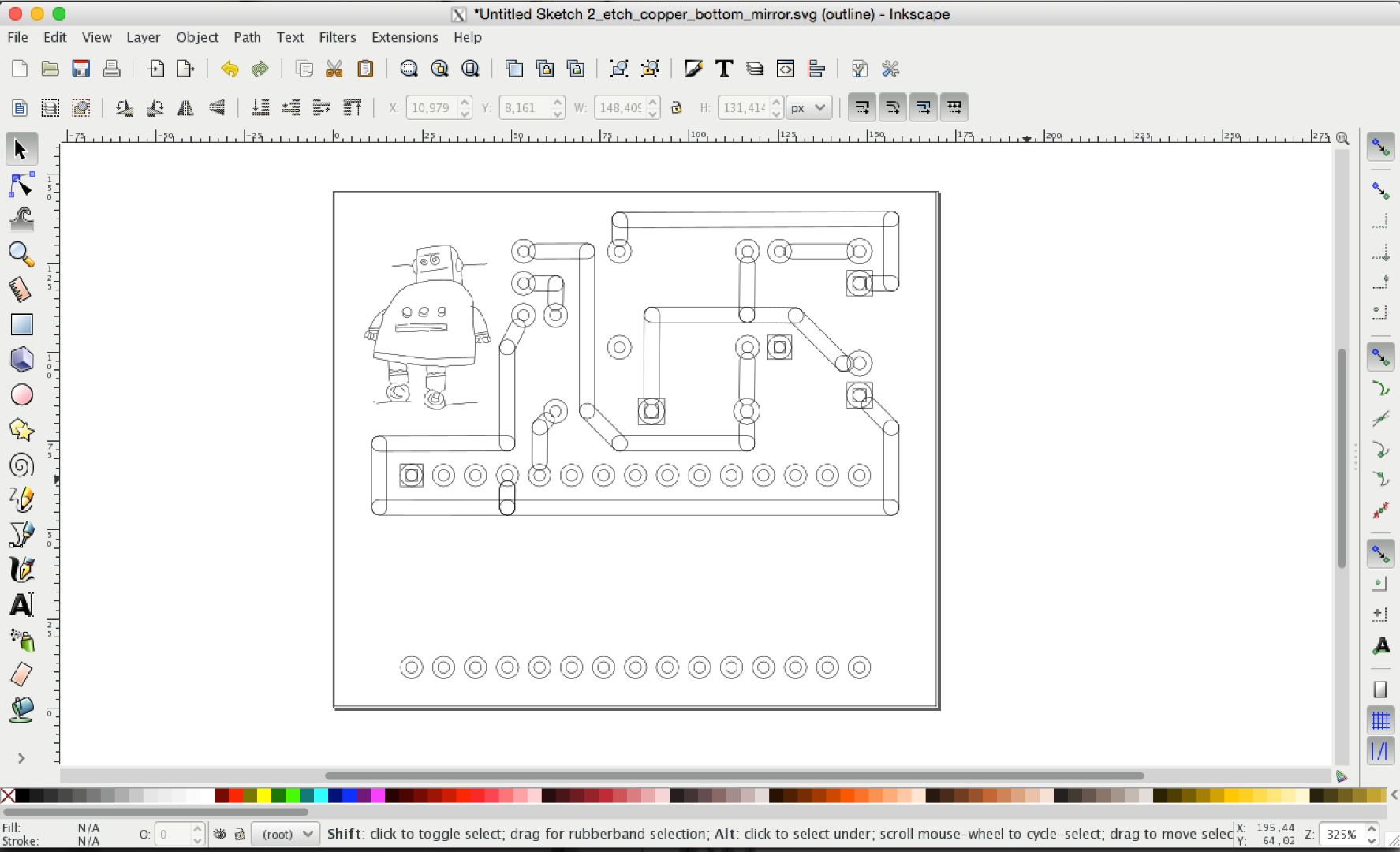Image resolution: width=1400 pixels, height=852 pixels.
Task: Activate the Node editing tool
Action: tap(21, 185)
